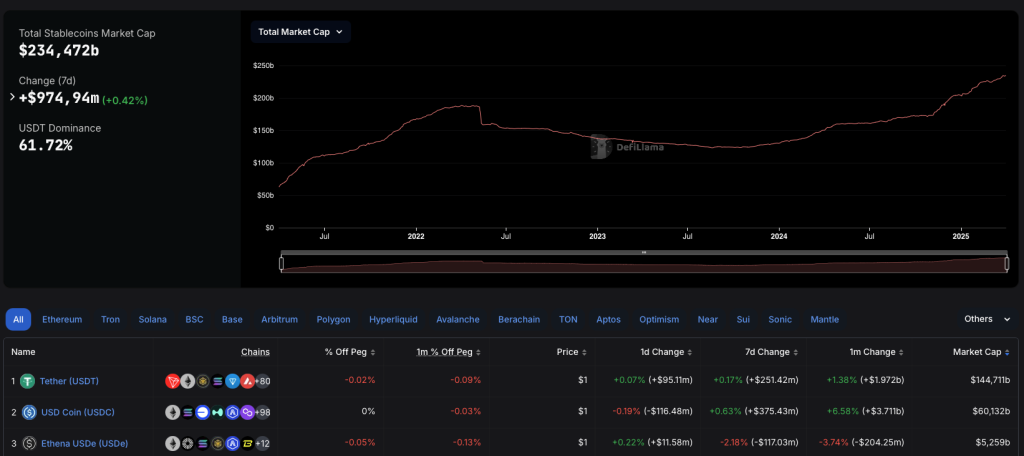The height and width of the screenshot is (456, 1024).
Task: Filter by the Optimism tab
Action: (x=659, y=319)
